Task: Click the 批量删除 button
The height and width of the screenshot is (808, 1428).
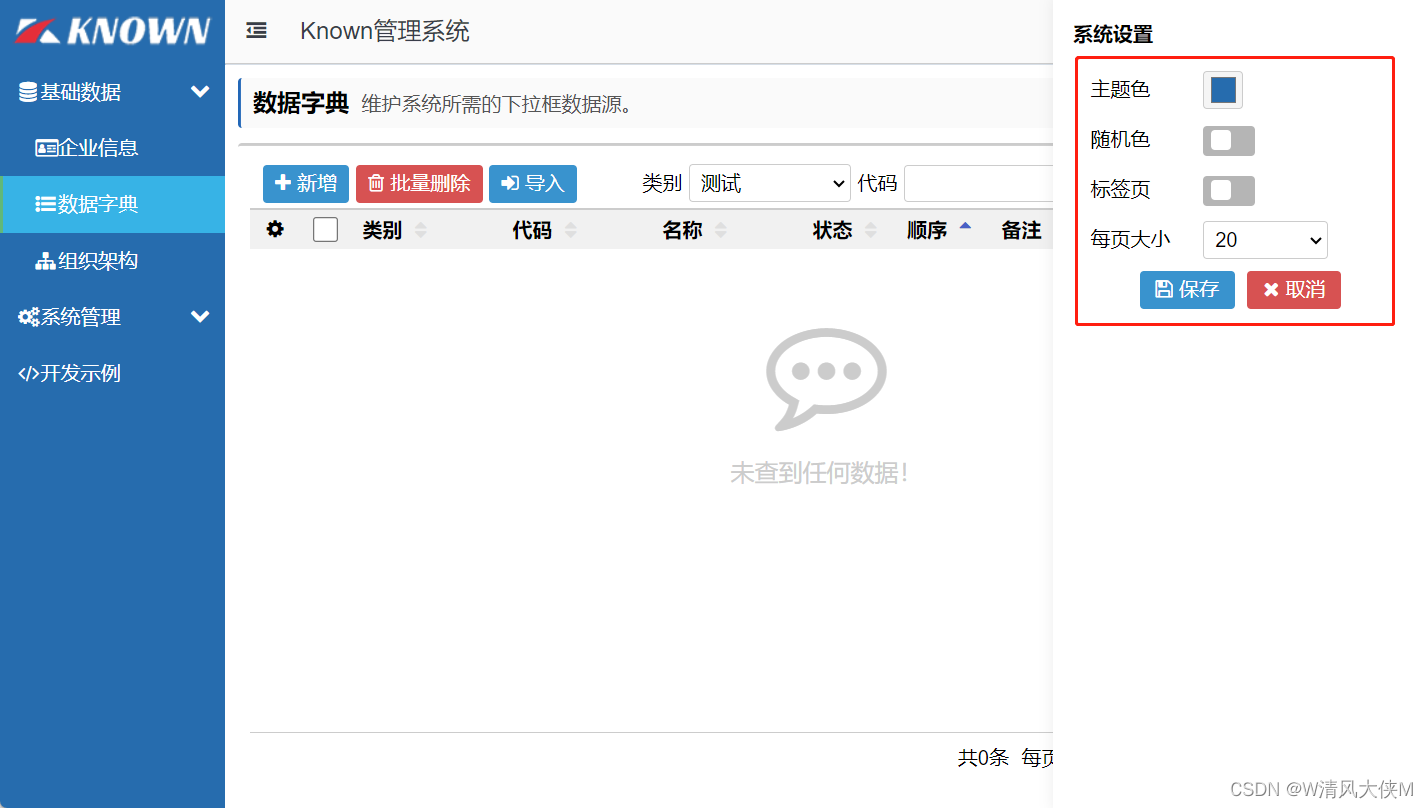Action: [x=419, y=184]
